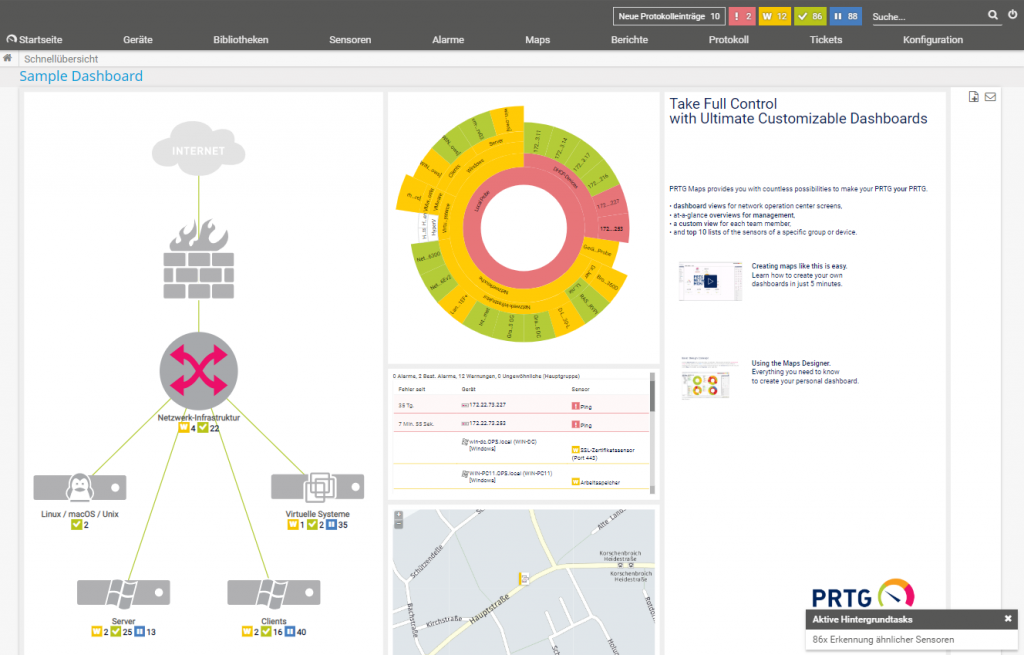Viewport: 1024px width, 655px height.
Task: Open the Konfiguration menu
Action: click(932, 40)
